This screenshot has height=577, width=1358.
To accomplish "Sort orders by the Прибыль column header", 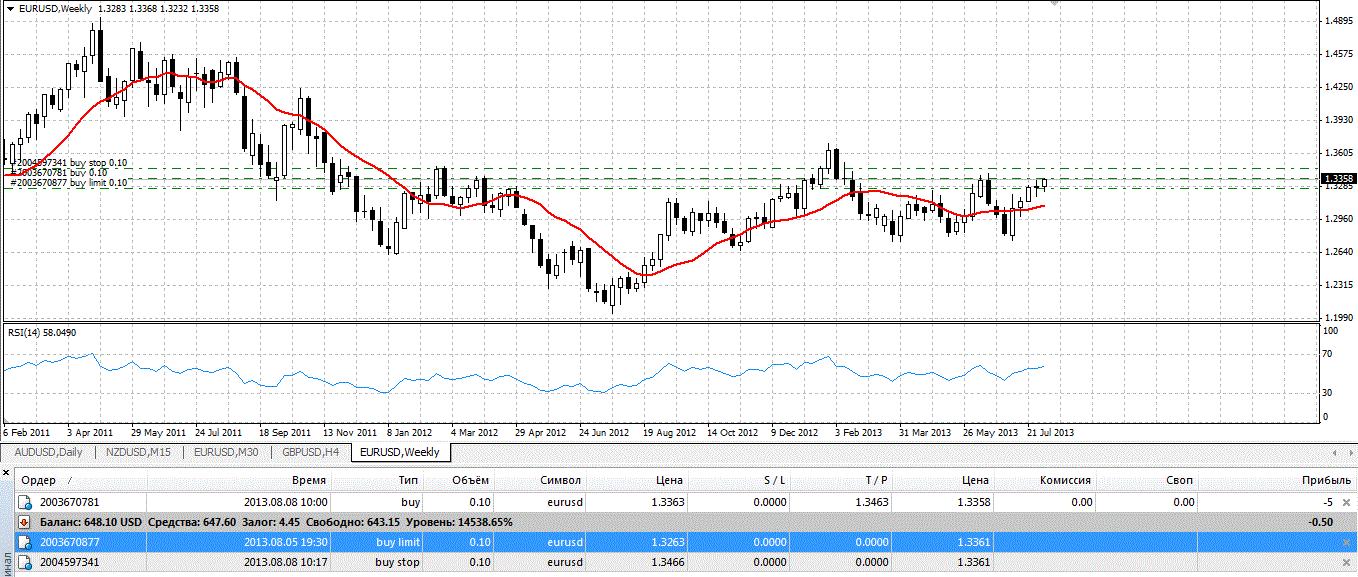I will [x=1320, y=481].
